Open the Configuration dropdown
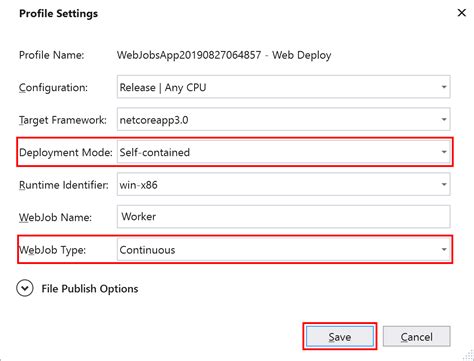This screenshot has width=474, height=361. click(x=283, y=87)
